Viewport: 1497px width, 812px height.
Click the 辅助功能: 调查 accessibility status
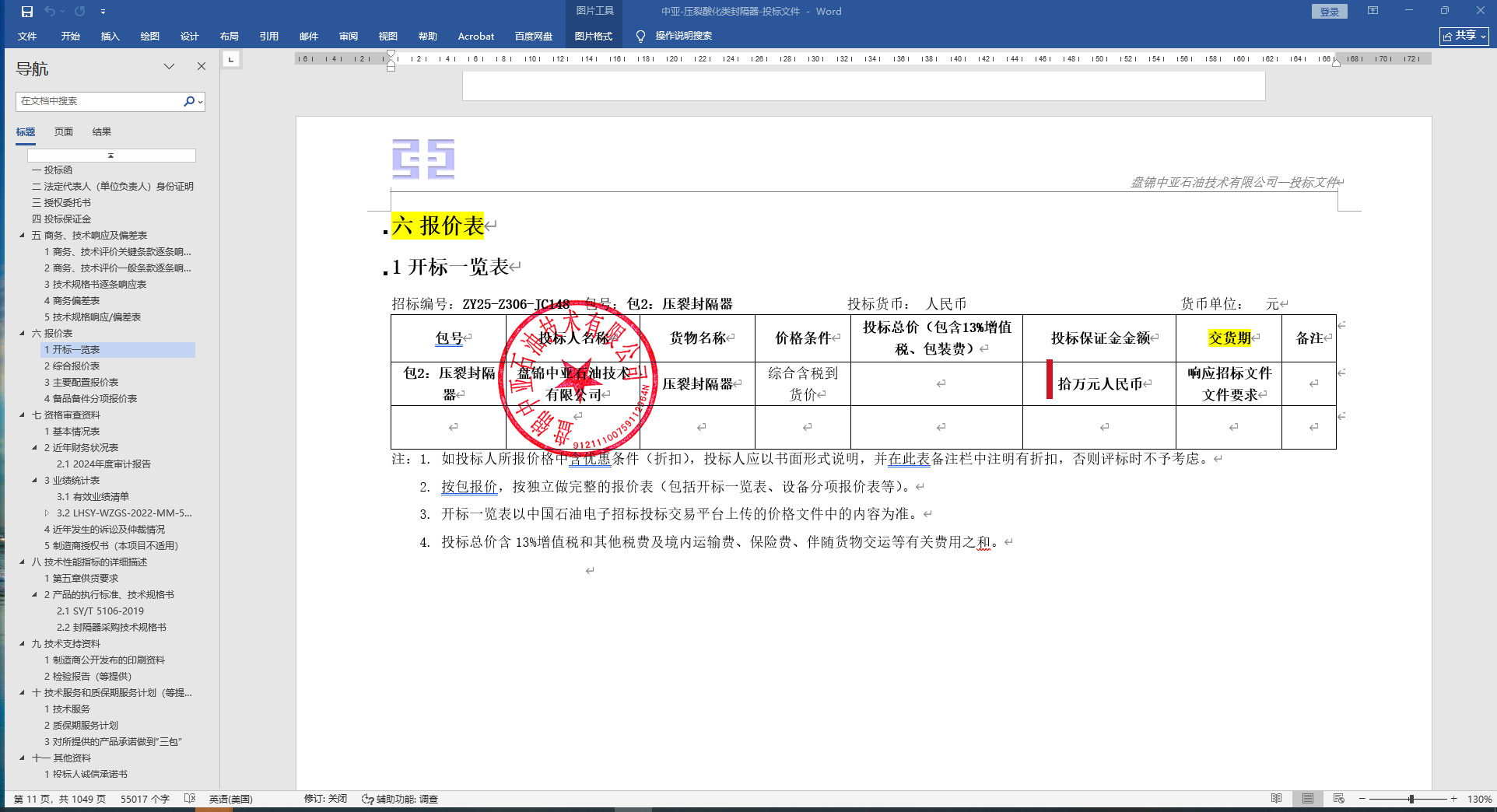(400, 799)
